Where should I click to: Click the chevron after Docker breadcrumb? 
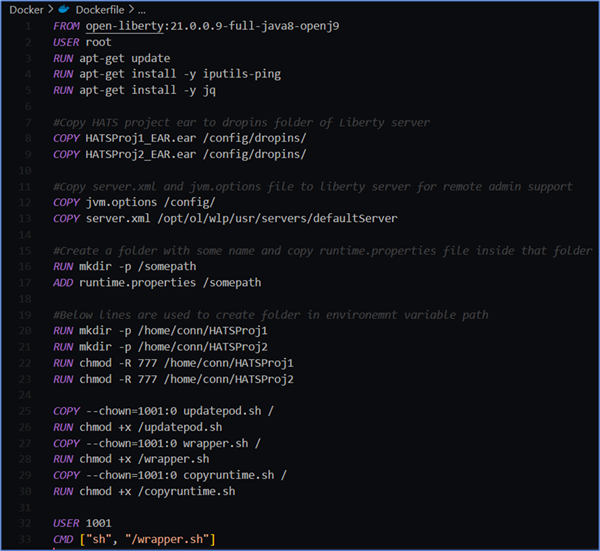coord(49,9)
